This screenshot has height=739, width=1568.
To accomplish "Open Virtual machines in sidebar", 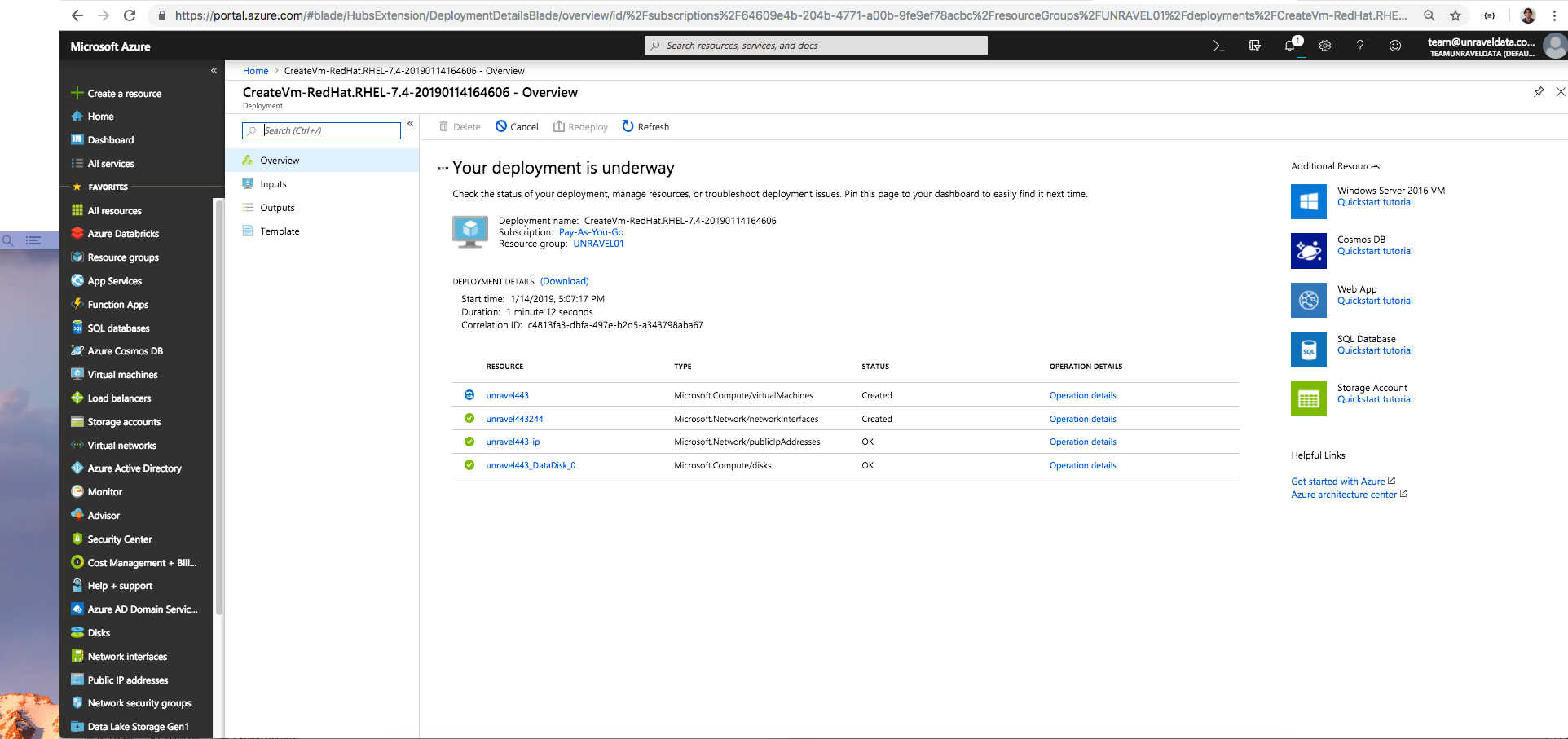I will click(x=123, y=375).
